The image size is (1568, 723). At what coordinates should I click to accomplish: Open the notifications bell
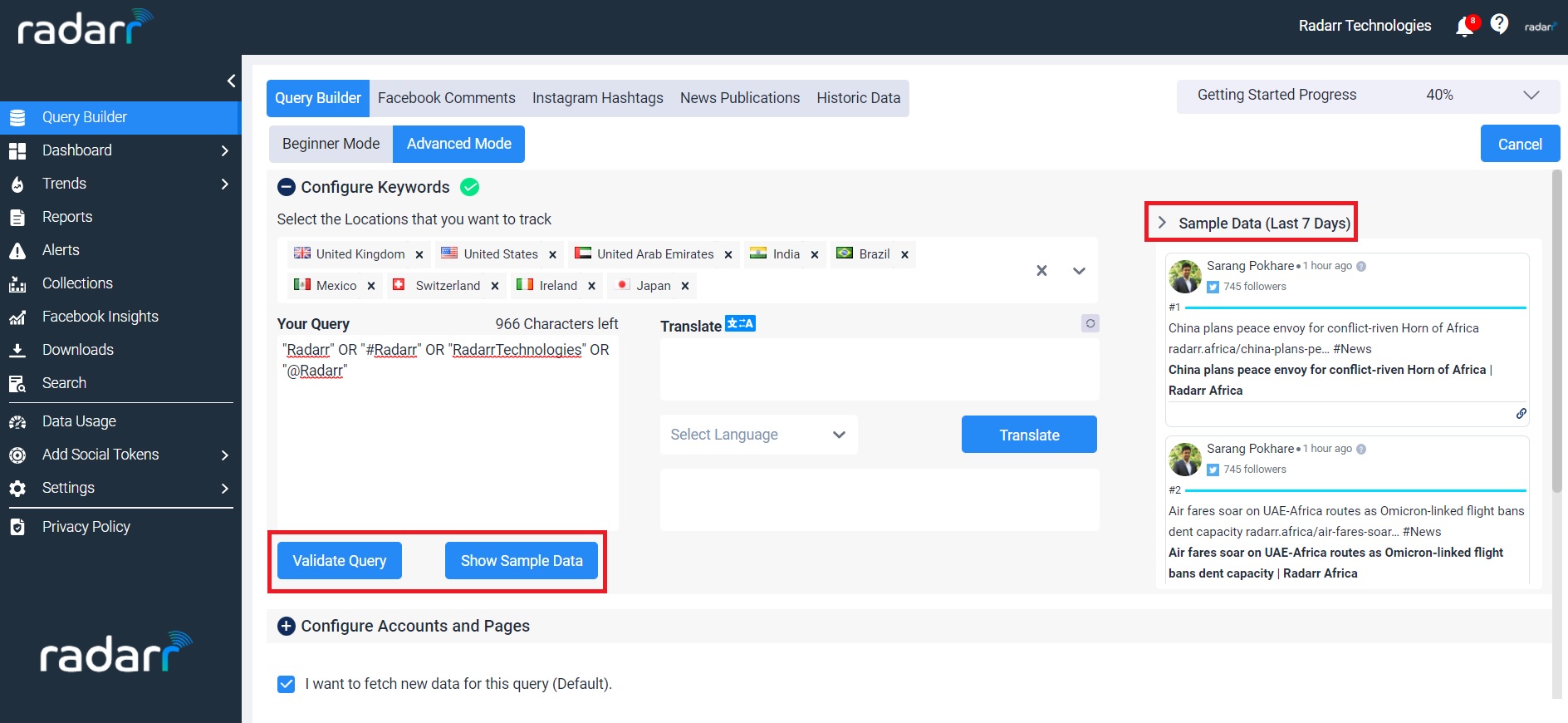pyautogui.click(x=1465, y=26)
